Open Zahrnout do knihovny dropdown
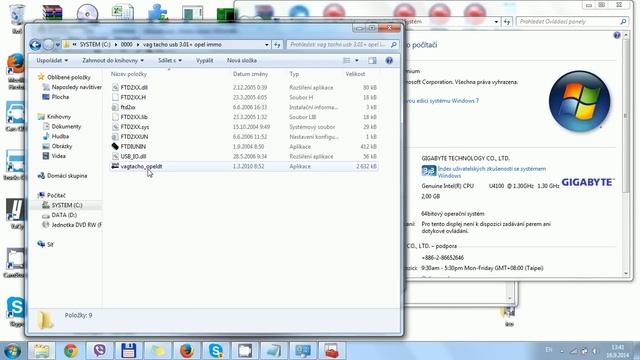This screenshot has height=360, width=640. coord(113,60)
